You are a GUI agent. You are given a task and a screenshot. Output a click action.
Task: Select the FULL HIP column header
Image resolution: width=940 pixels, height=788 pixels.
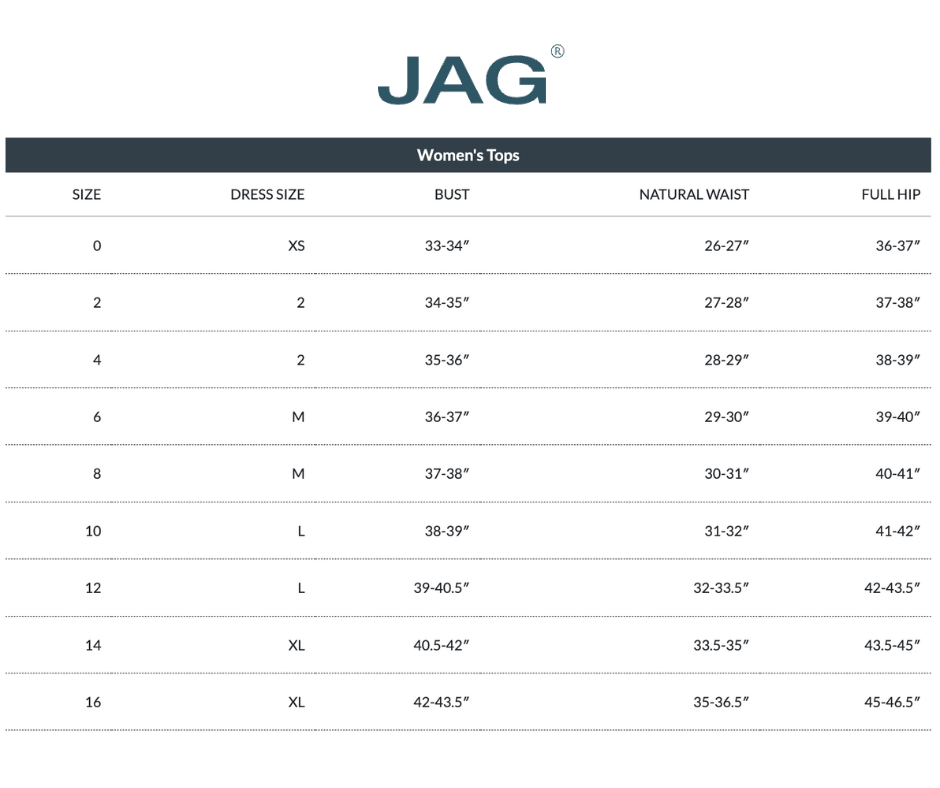coord(890,195)
